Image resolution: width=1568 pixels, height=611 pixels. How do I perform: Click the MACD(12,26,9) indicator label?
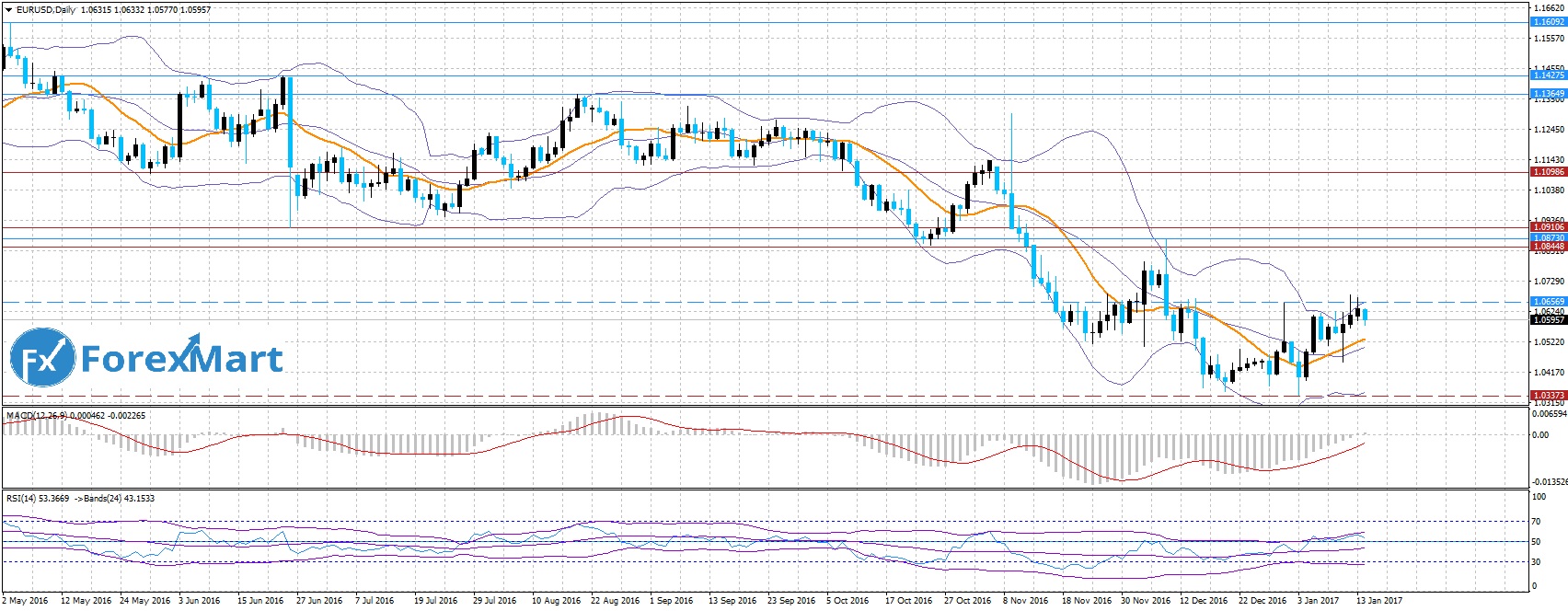coord(37,416)
